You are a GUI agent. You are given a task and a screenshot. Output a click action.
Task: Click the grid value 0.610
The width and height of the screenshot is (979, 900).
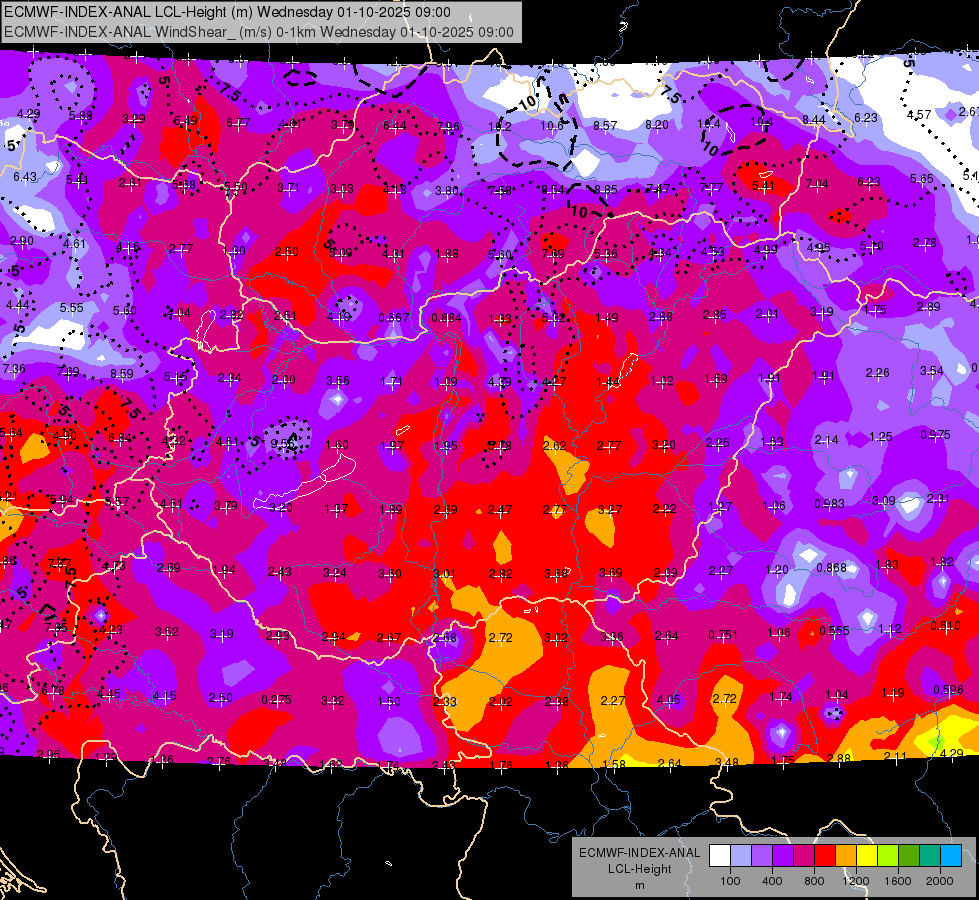[945, 625]
